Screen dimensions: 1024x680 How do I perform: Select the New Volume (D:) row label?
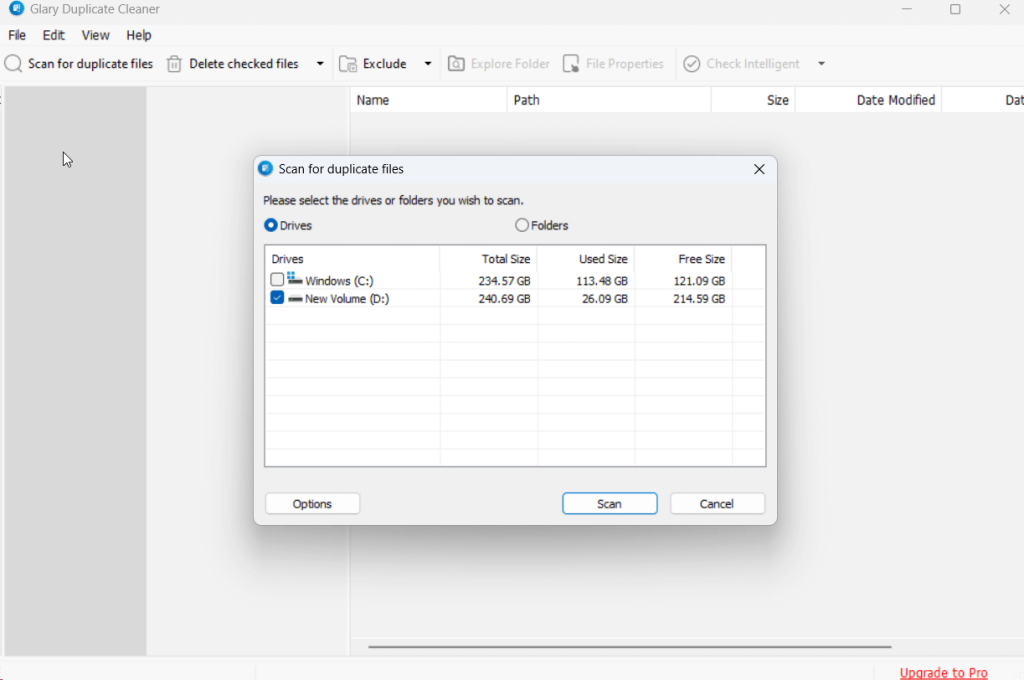[x=347, y=299]
